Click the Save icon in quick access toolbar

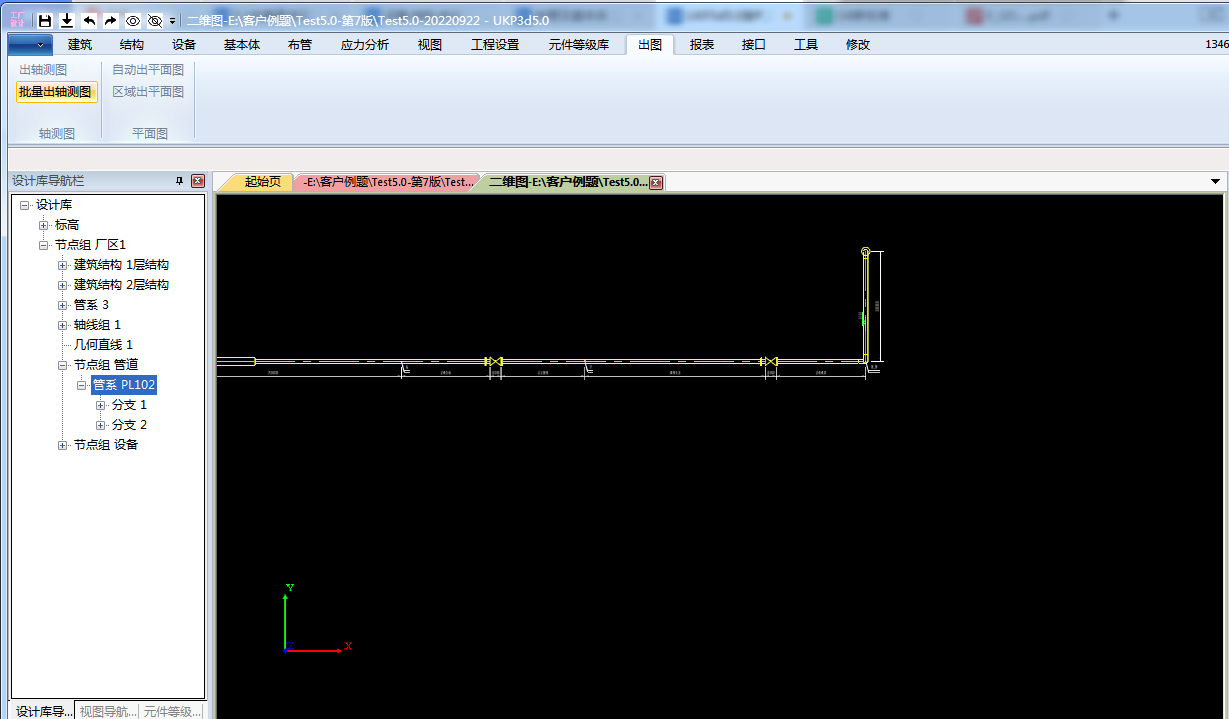45,20
